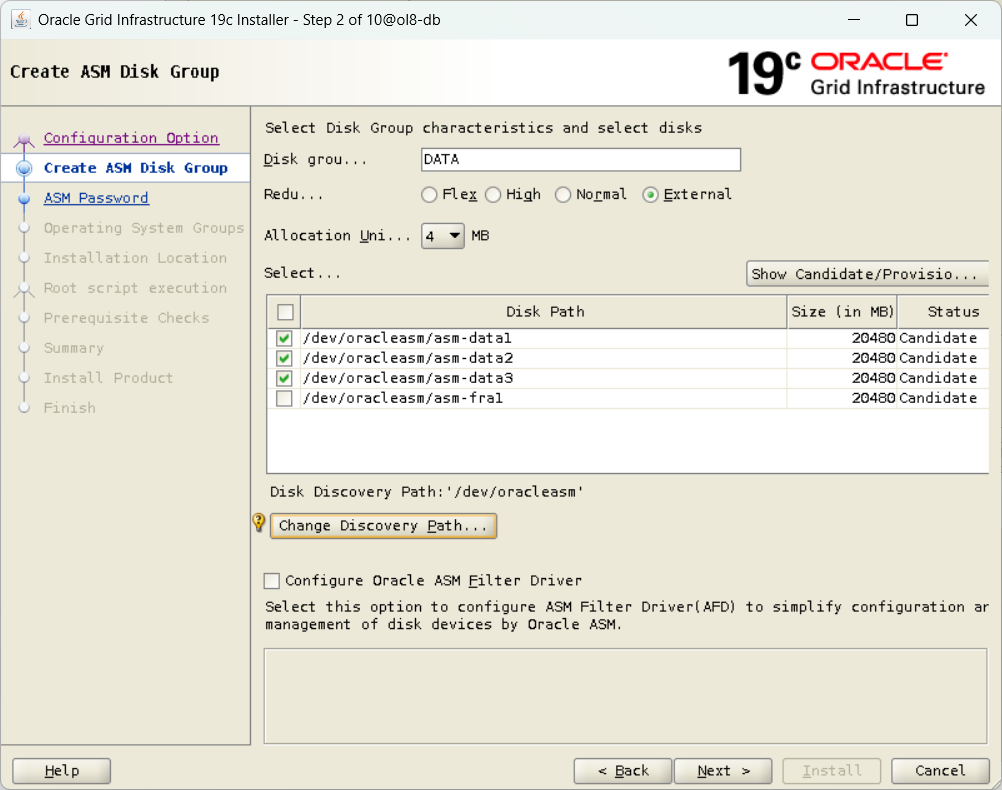Go to the Configuration Option step
Screen dimensions: 1002x790
(x=131, y=138)
